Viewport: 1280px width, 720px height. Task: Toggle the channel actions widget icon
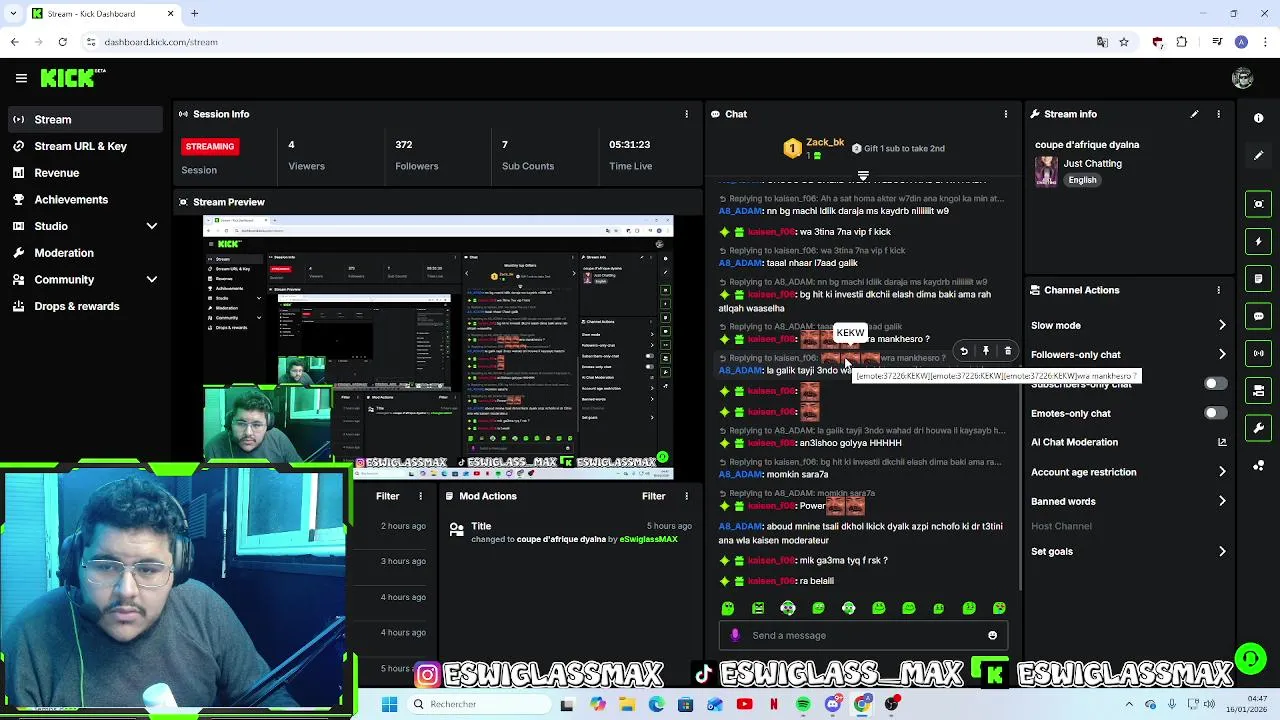(x=1258, y=390)
